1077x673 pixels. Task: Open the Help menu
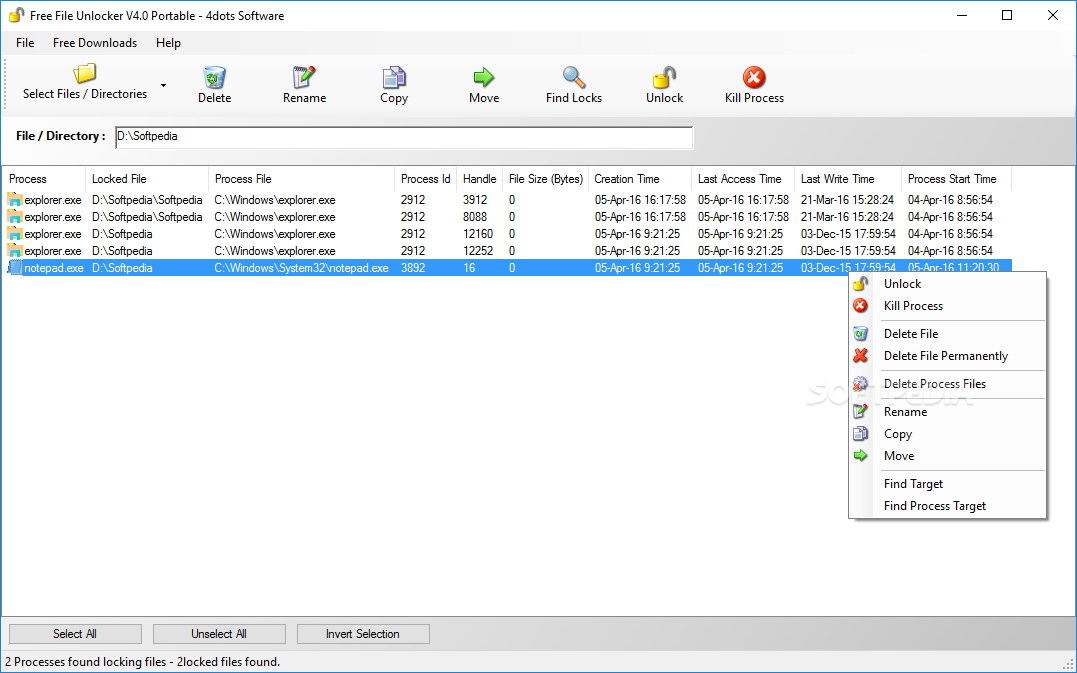[168, 43]
